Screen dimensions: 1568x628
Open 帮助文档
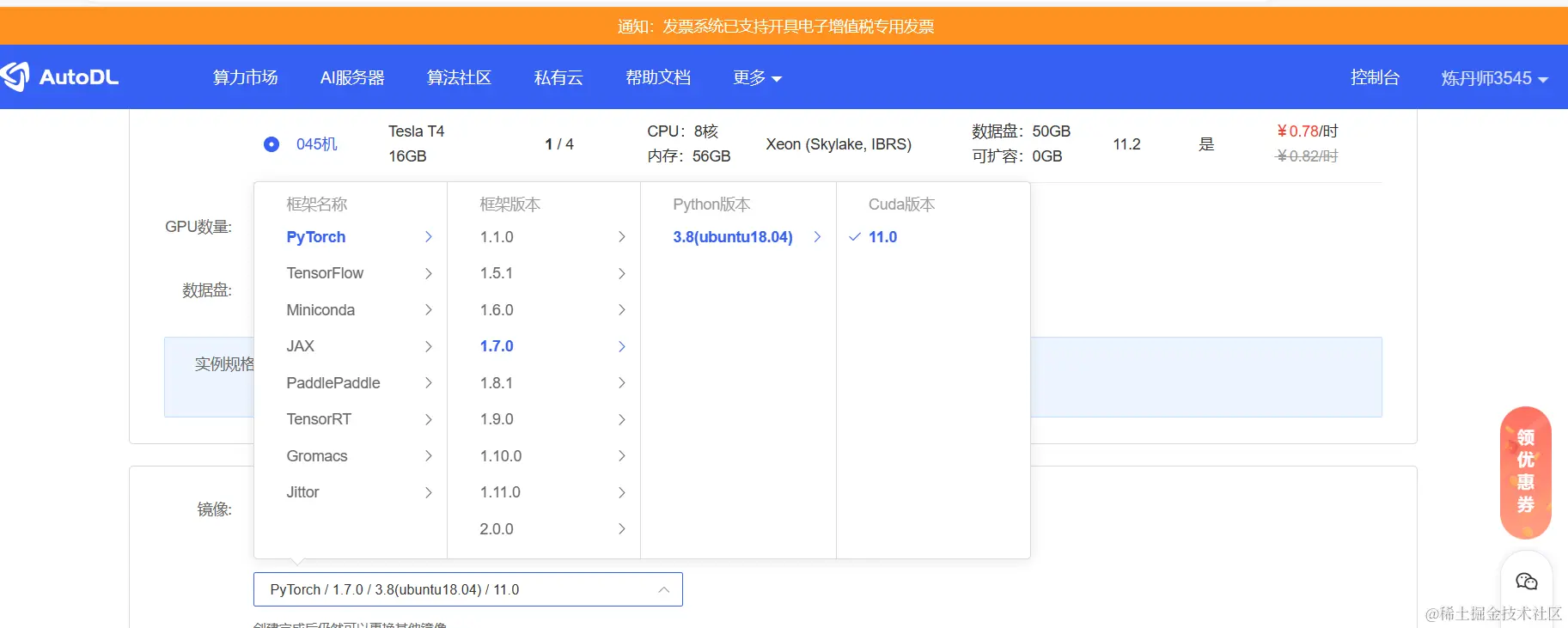(x=658, y=77)
